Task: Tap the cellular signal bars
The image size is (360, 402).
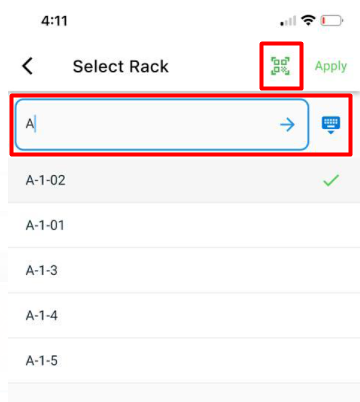Action: (288, 21)
